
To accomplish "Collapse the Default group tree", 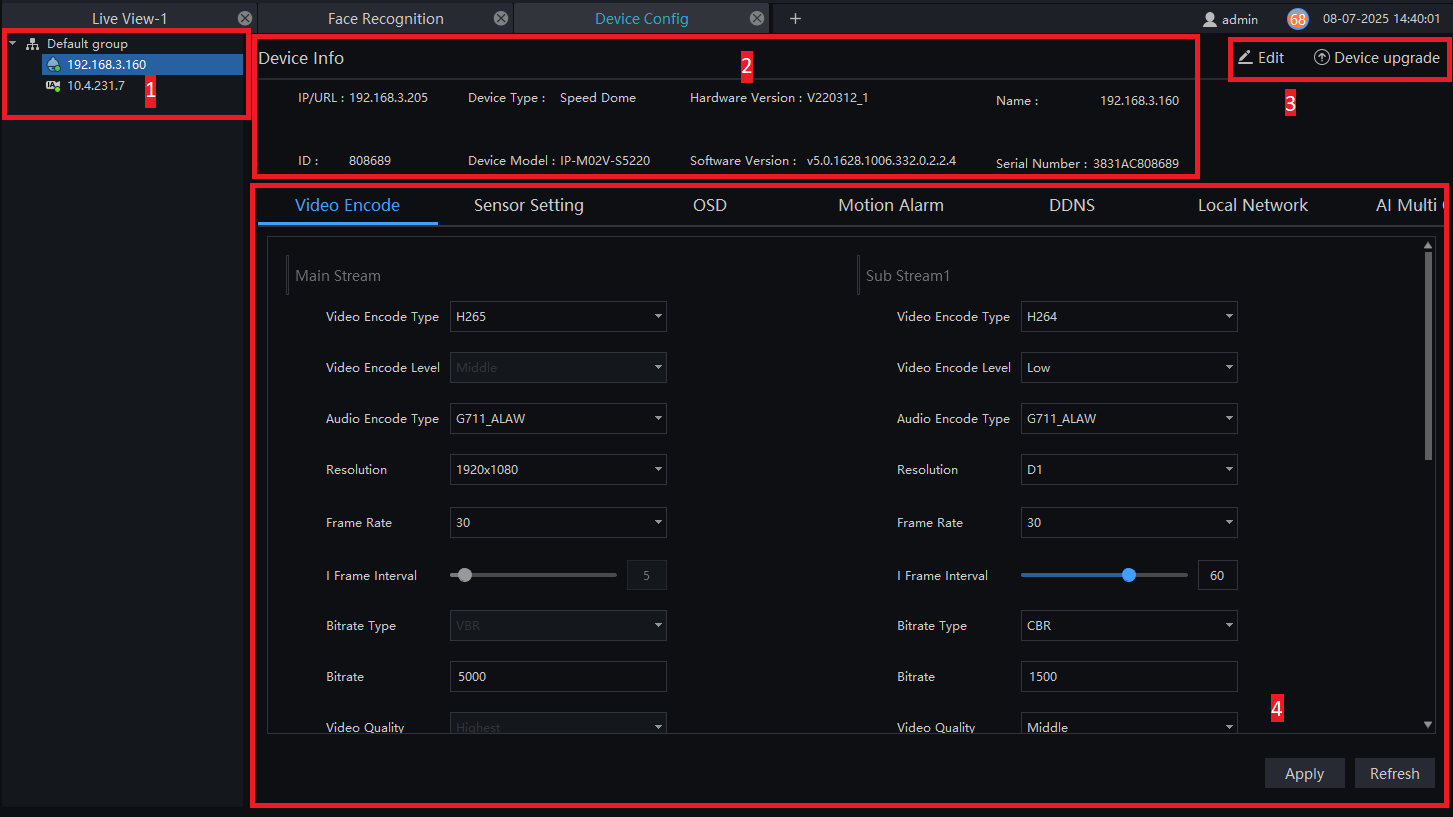I will (12, 43).
